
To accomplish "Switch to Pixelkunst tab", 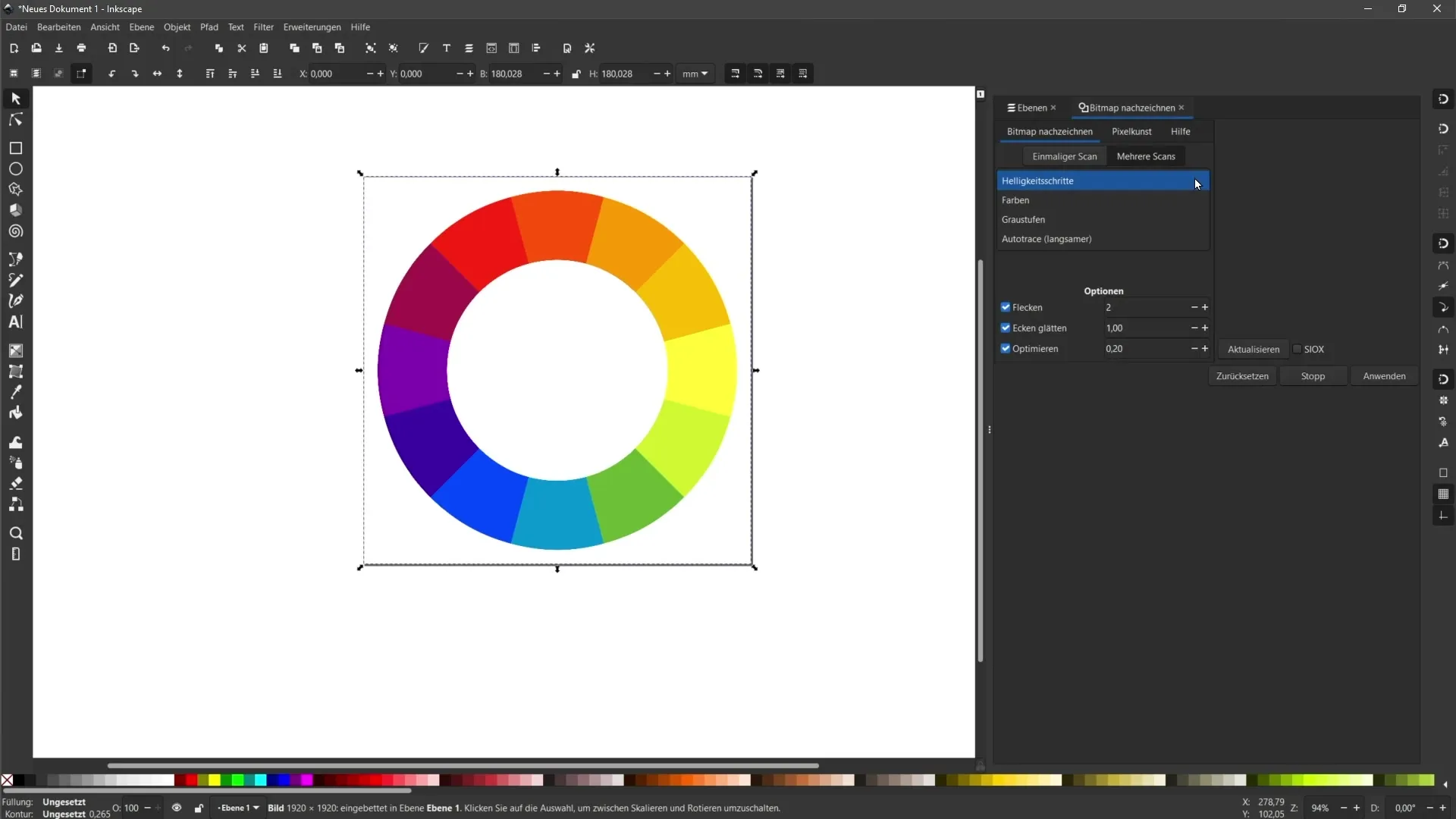I will pos(1132,131).
